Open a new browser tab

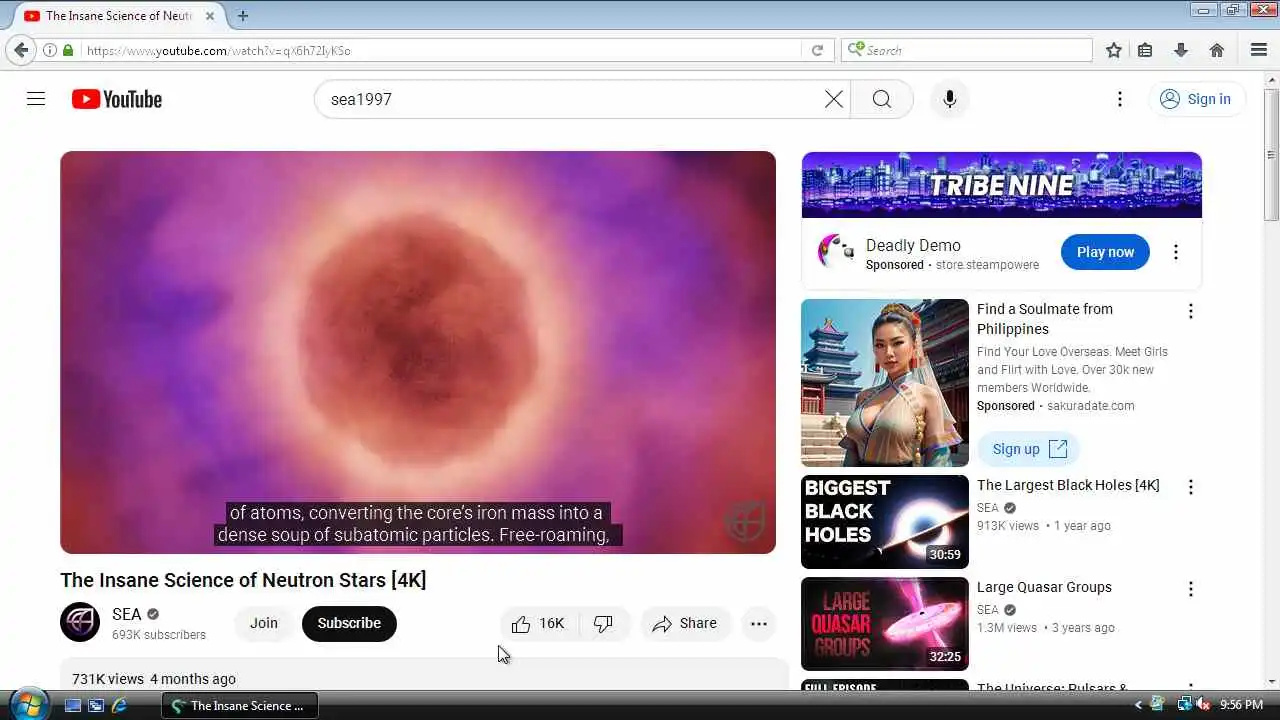click(243, 15)
